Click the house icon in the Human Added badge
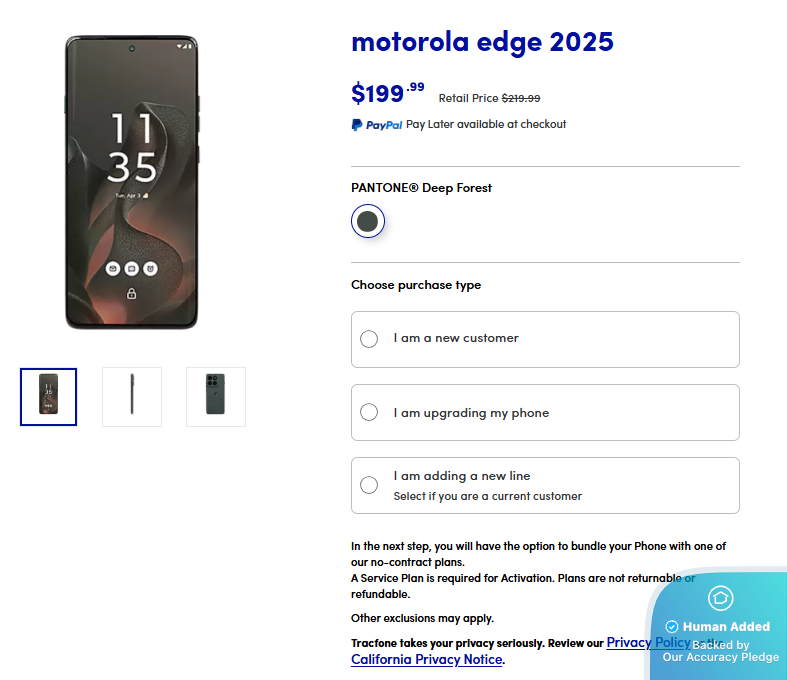The height and width of the screenshot is (680, 787). coord(720,598)
